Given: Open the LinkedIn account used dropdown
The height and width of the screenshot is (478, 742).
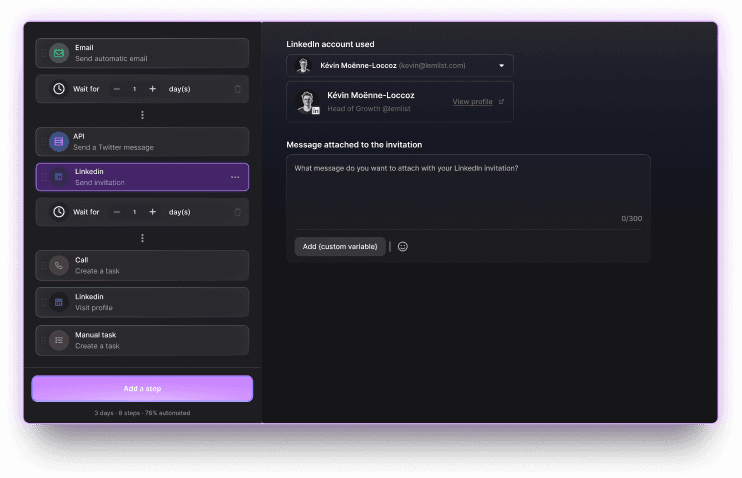Looking at the screenshot, I should (x=400, y=65).
